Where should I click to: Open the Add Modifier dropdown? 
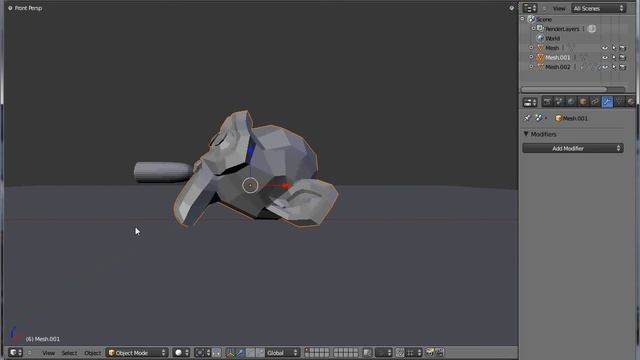573,148
